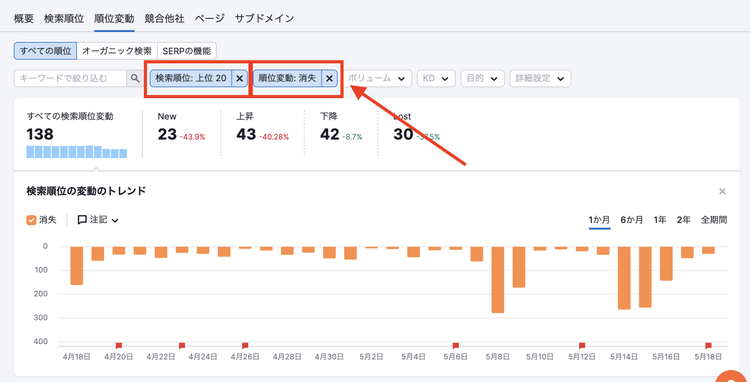
Task: Open the 概要 tab
Action: (24, 19)
